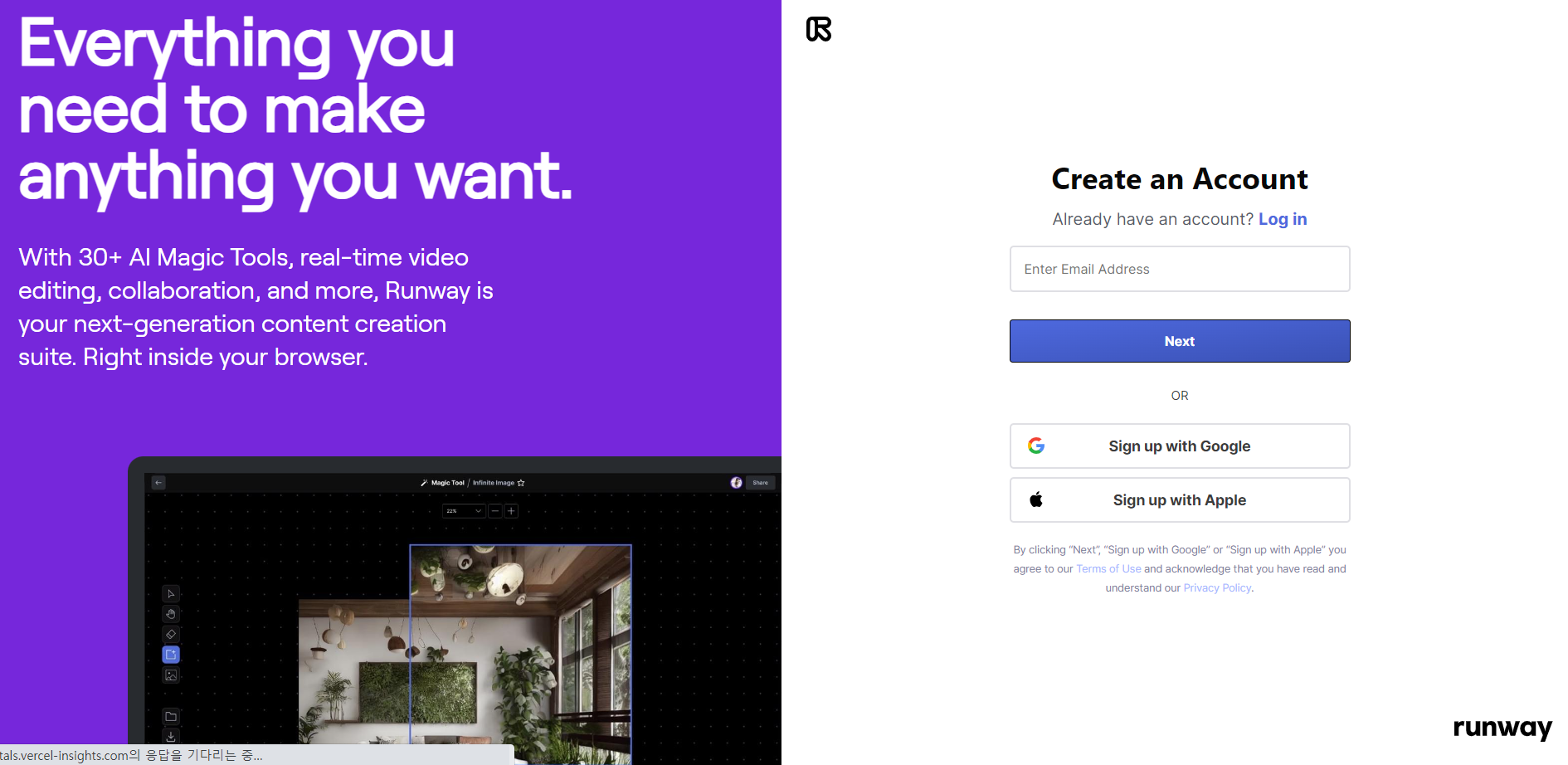The image size is (1568, 765).
Task: Choose Sign up with Google
Action: pos(1180,446)
